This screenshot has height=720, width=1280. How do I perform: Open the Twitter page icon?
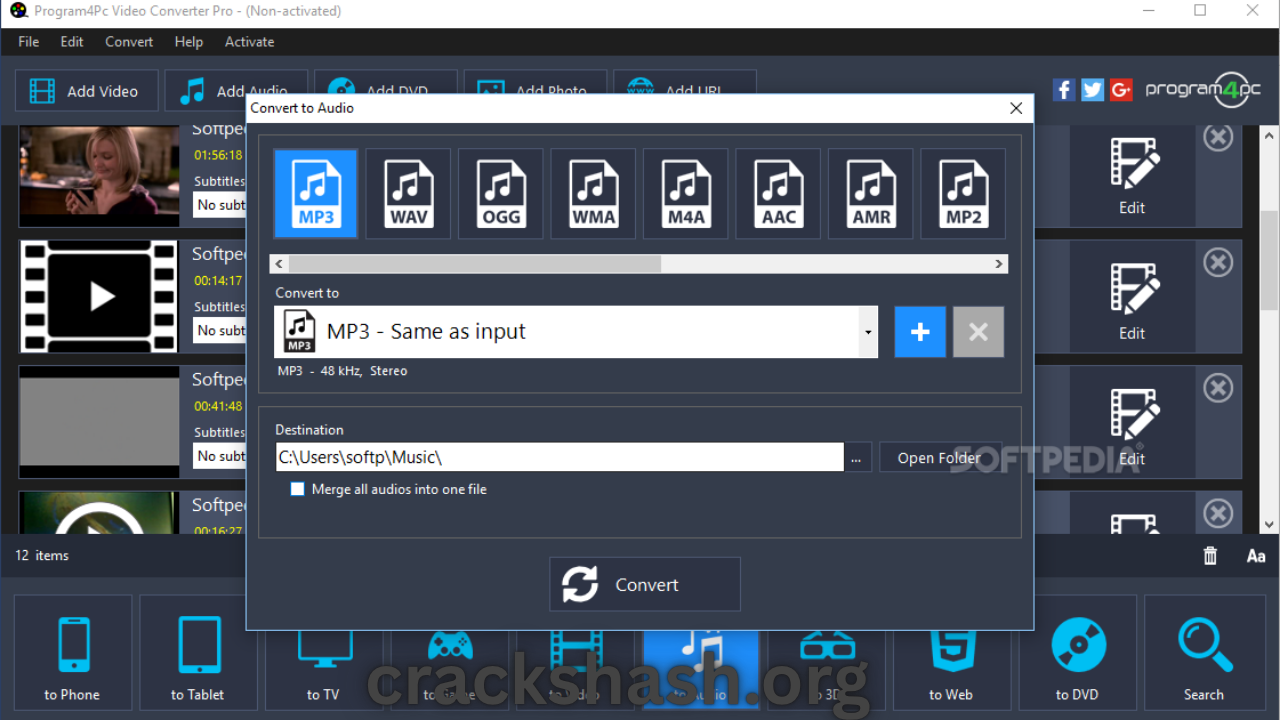point(1092,90)
